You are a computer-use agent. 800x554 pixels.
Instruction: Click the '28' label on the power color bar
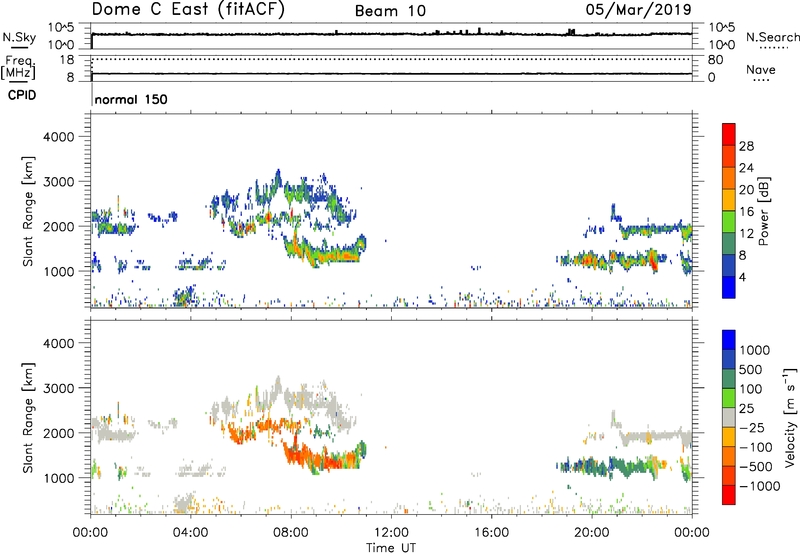pyautogui.click(x=746, y=146)
